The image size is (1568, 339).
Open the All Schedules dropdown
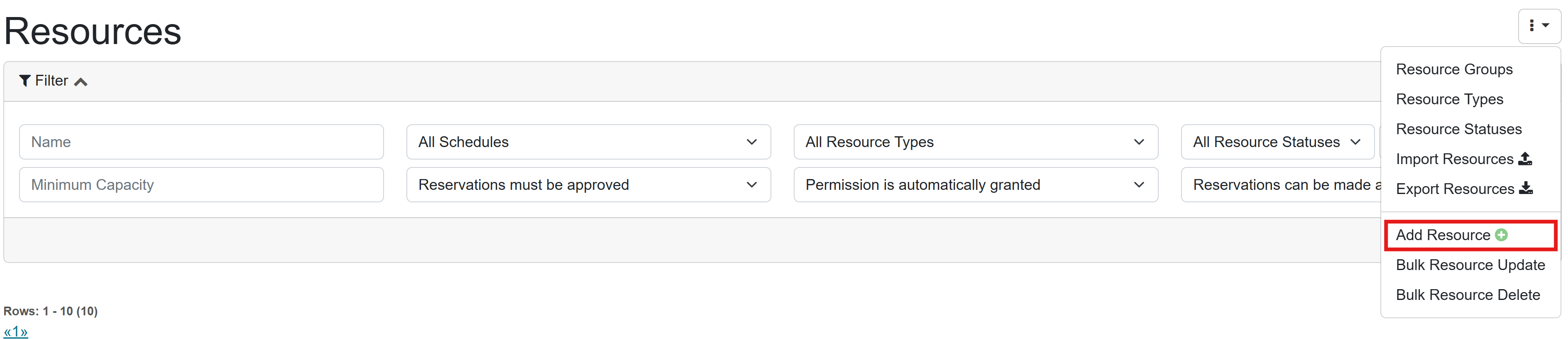pyautogui.click(x=587, y=142)
